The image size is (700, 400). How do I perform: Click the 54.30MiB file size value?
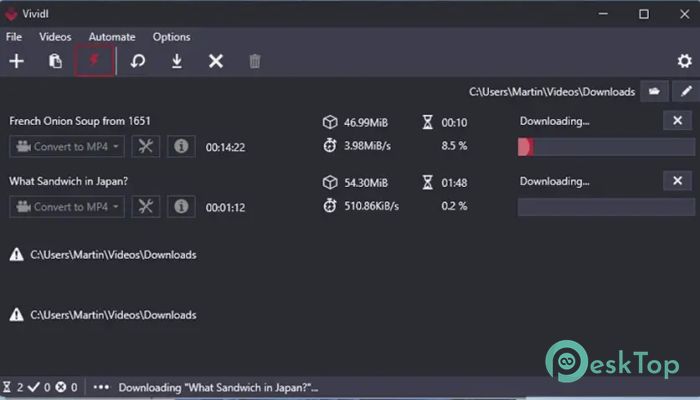366,183
